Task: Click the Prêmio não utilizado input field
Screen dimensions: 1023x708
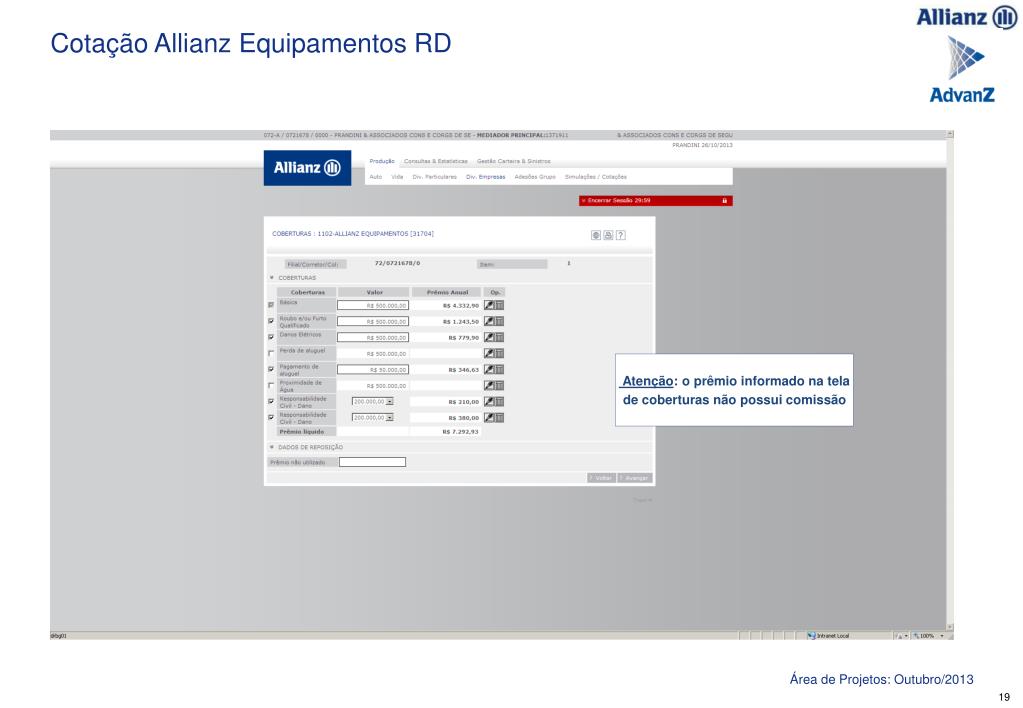Action: click(x=373, y=462)
